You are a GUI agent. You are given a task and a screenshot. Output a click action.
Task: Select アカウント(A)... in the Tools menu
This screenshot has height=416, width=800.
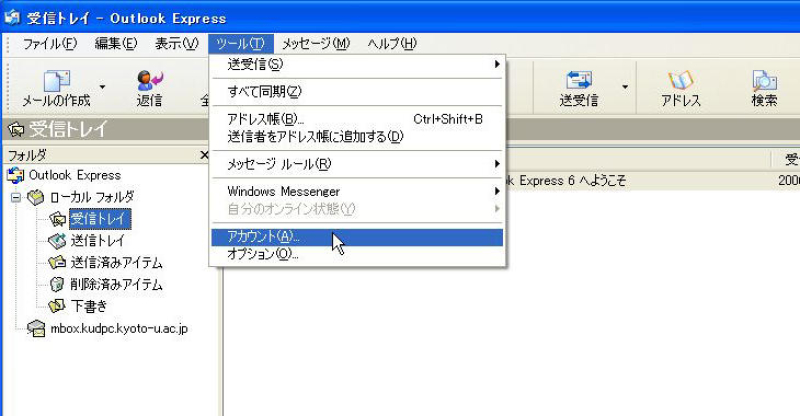coord(357,237)
